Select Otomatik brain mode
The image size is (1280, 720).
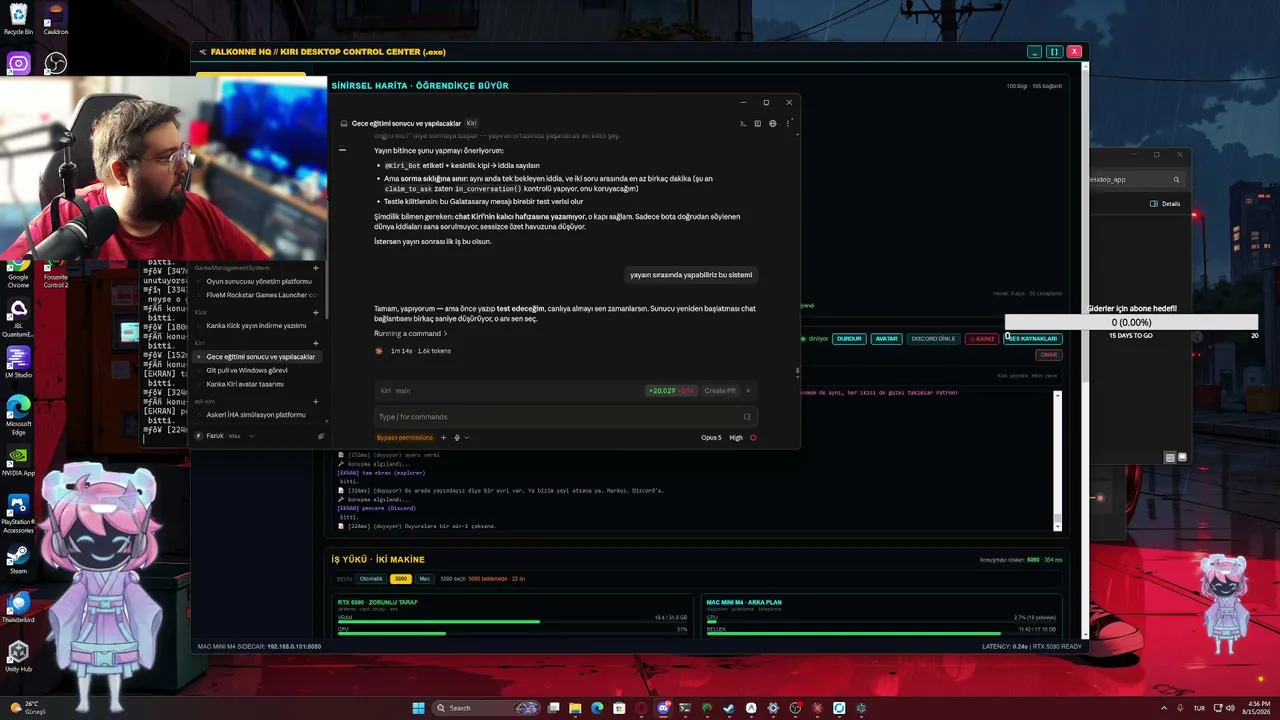pos(371,579)
